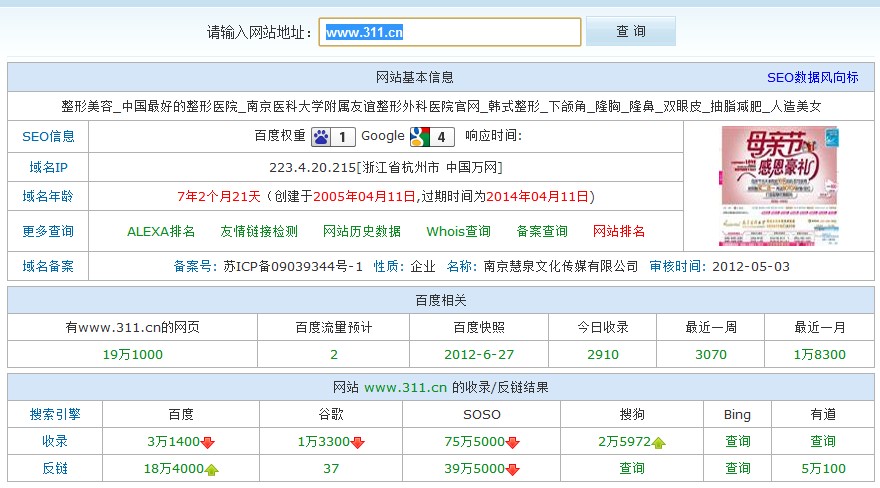Click Google indexed value 1万3300
The width and height of the screenshot is (880, 488).
click(324, 442)
